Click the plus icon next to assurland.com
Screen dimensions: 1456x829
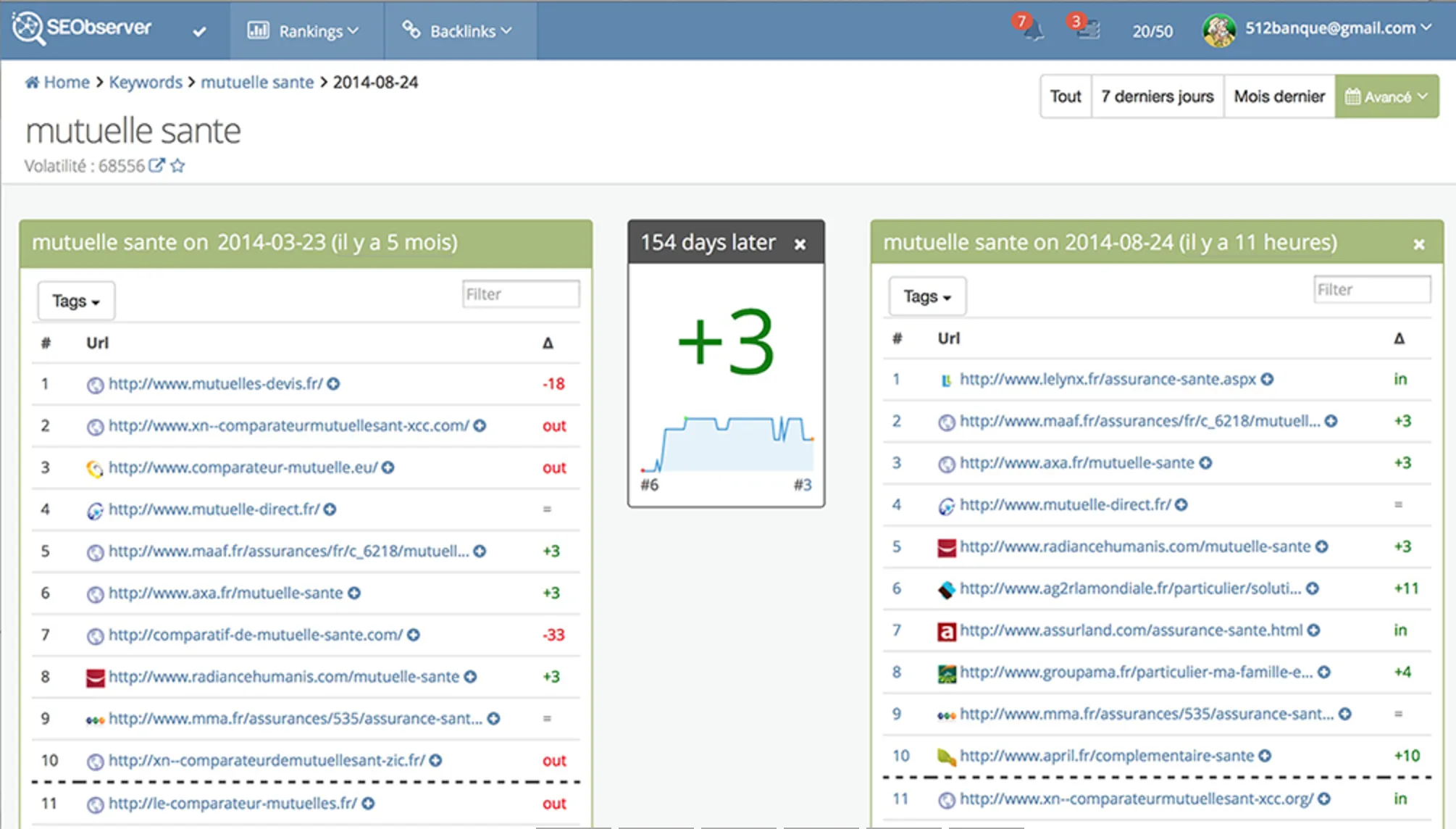[x=1314, y=630]
